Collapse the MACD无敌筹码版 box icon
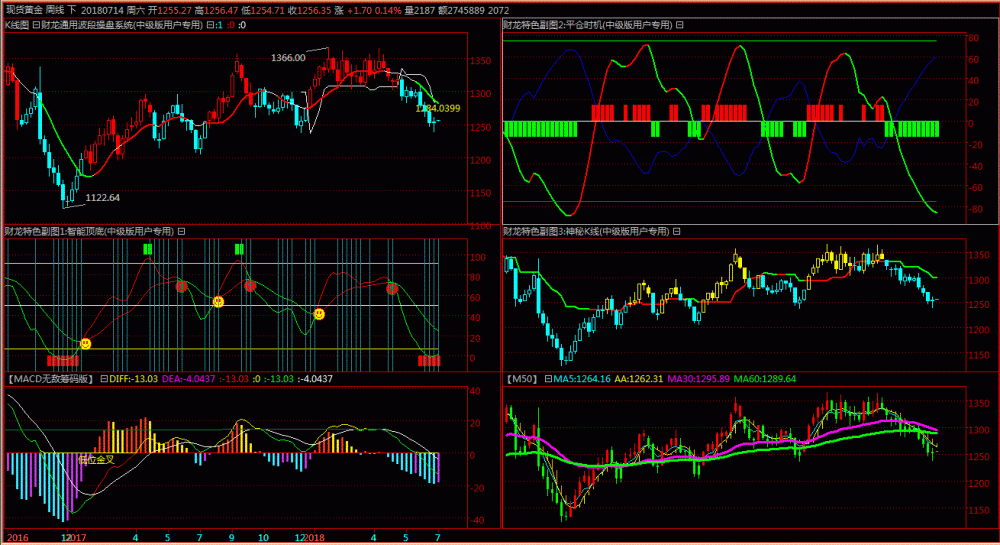Viewport: 1000px width, 545px height. 103,379
